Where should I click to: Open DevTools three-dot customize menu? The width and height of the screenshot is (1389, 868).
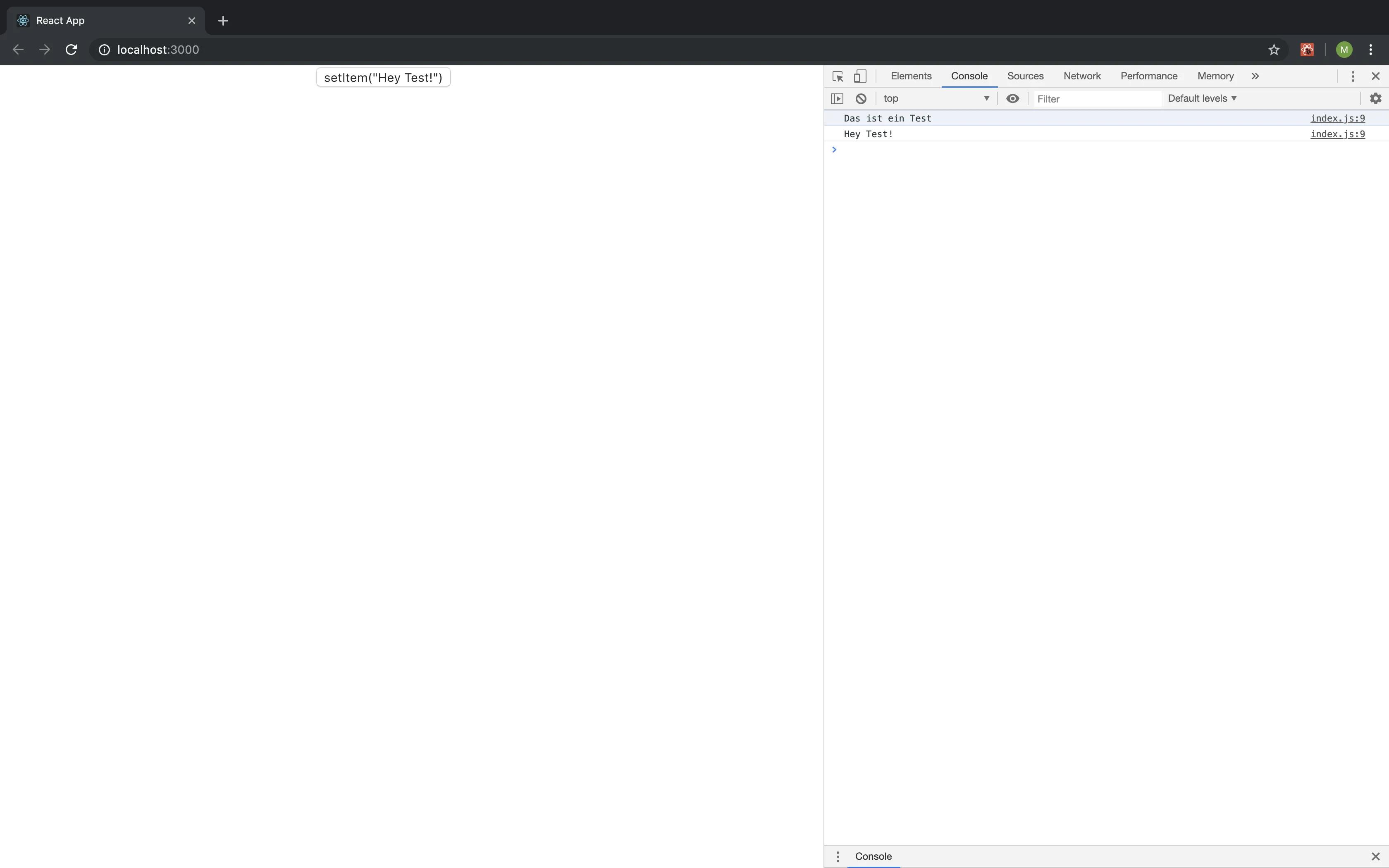tap(1352, 76)
